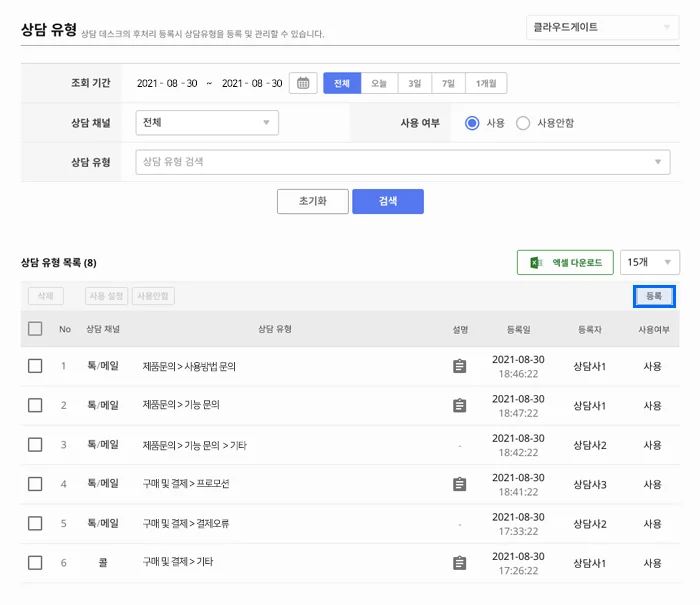Screen dimensions: 700x605
Task: Click the 상담 유형 목록 (8) heading
Action: click(x=58, y=263)
